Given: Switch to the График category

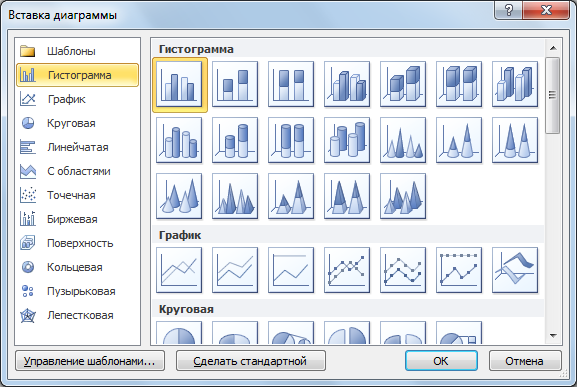Looking at the screenshot, I should (x=78, y=99).
